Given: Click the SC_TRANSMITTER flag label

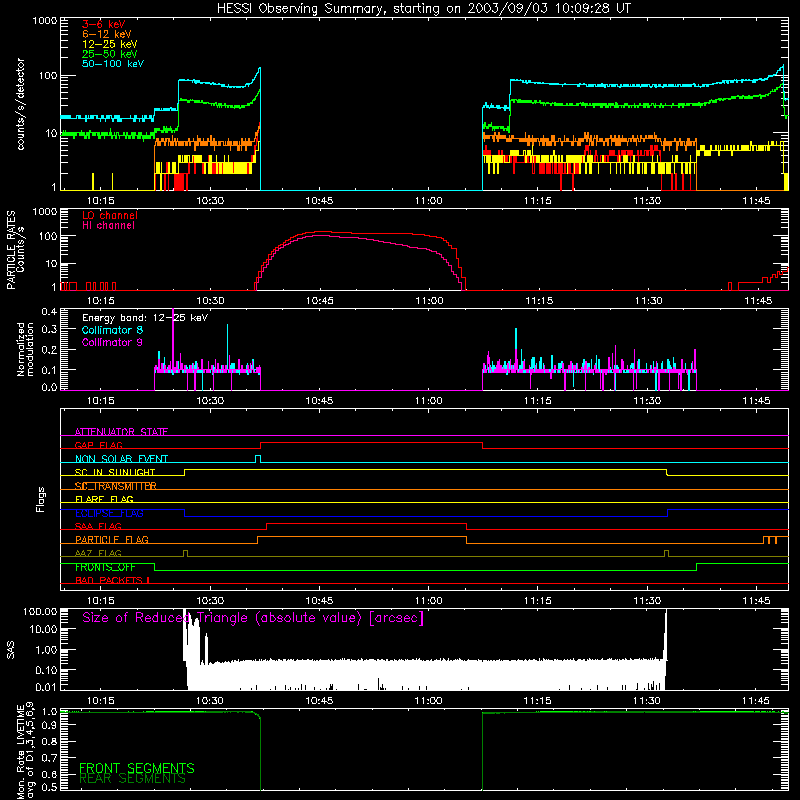Looking at the screenshot, I should click(x=116, y=486).
